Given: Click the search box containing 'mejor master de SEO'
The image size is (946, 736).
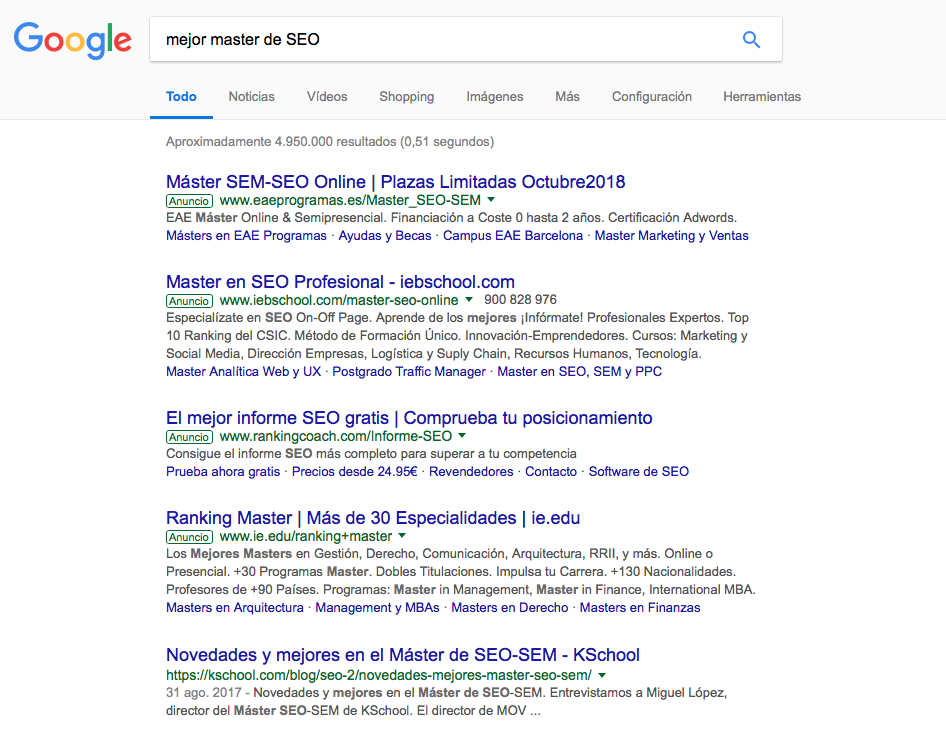Looking at the screenshot, I should coord(466,39).
